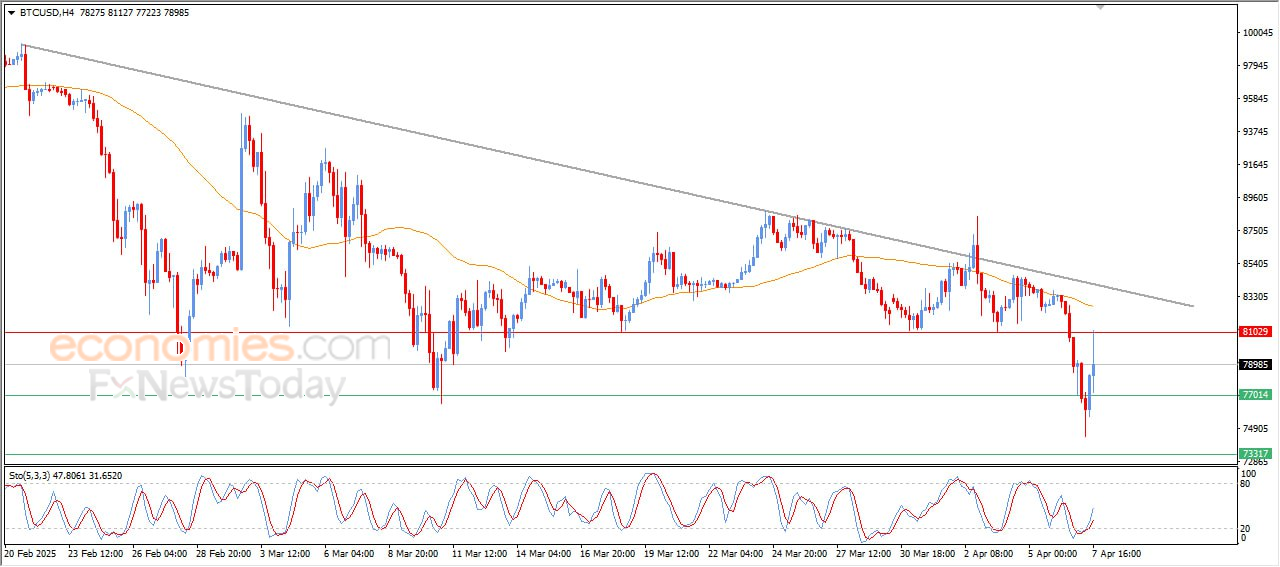Click the 85405 price axis label
The width and height of the screenshot is (1280, 567).
1256,264
